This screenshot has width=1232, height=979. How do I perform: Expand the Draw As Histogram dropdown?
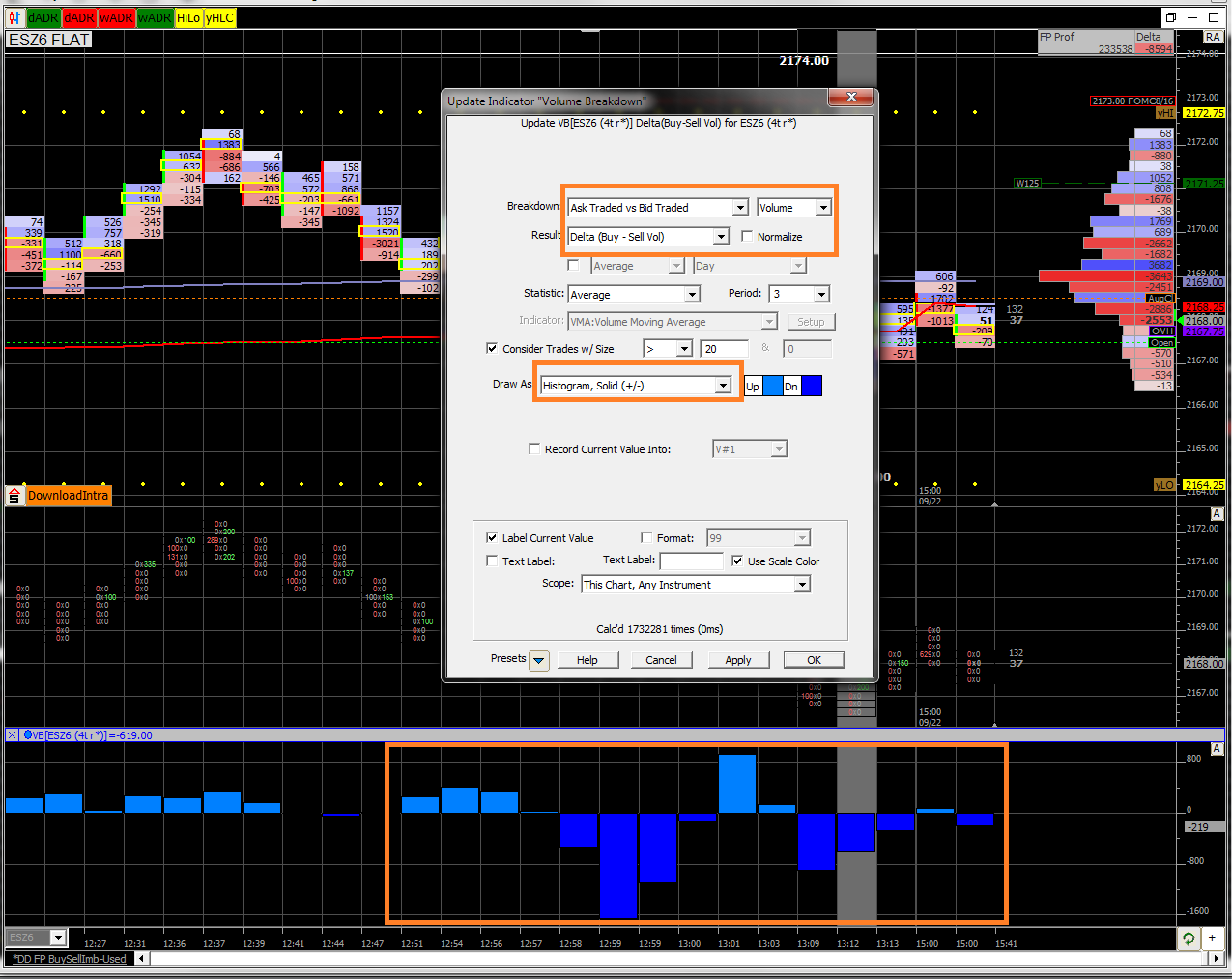[x=722, y=386]
